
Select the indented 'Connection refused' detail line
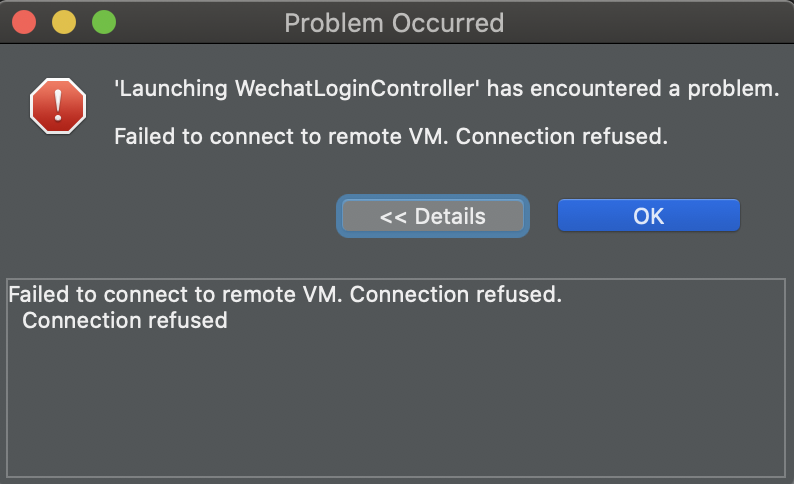click(125, 321)
